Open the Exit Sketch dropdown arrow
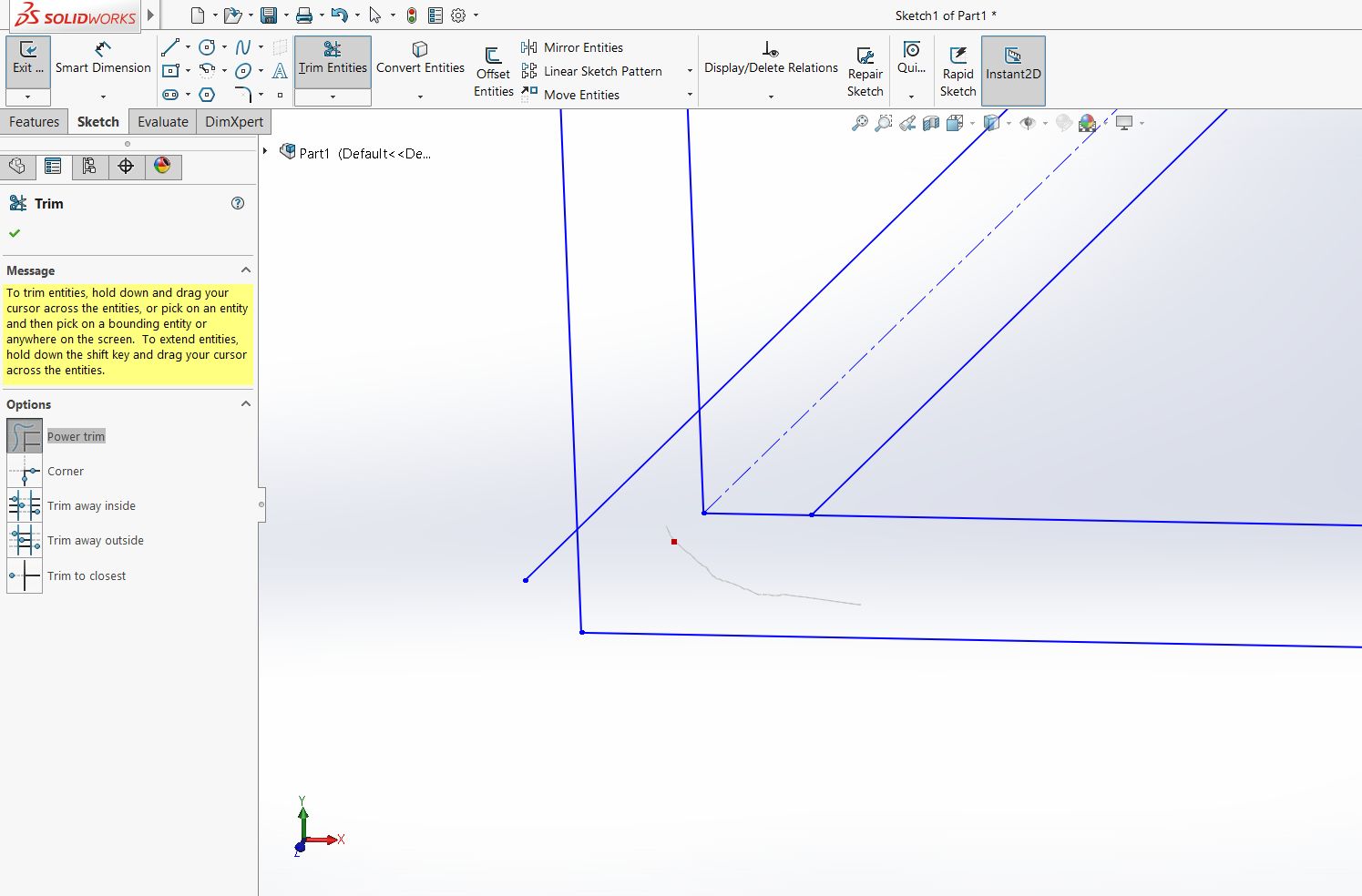The image size is (1362, 896). click(x=27, y=97)
